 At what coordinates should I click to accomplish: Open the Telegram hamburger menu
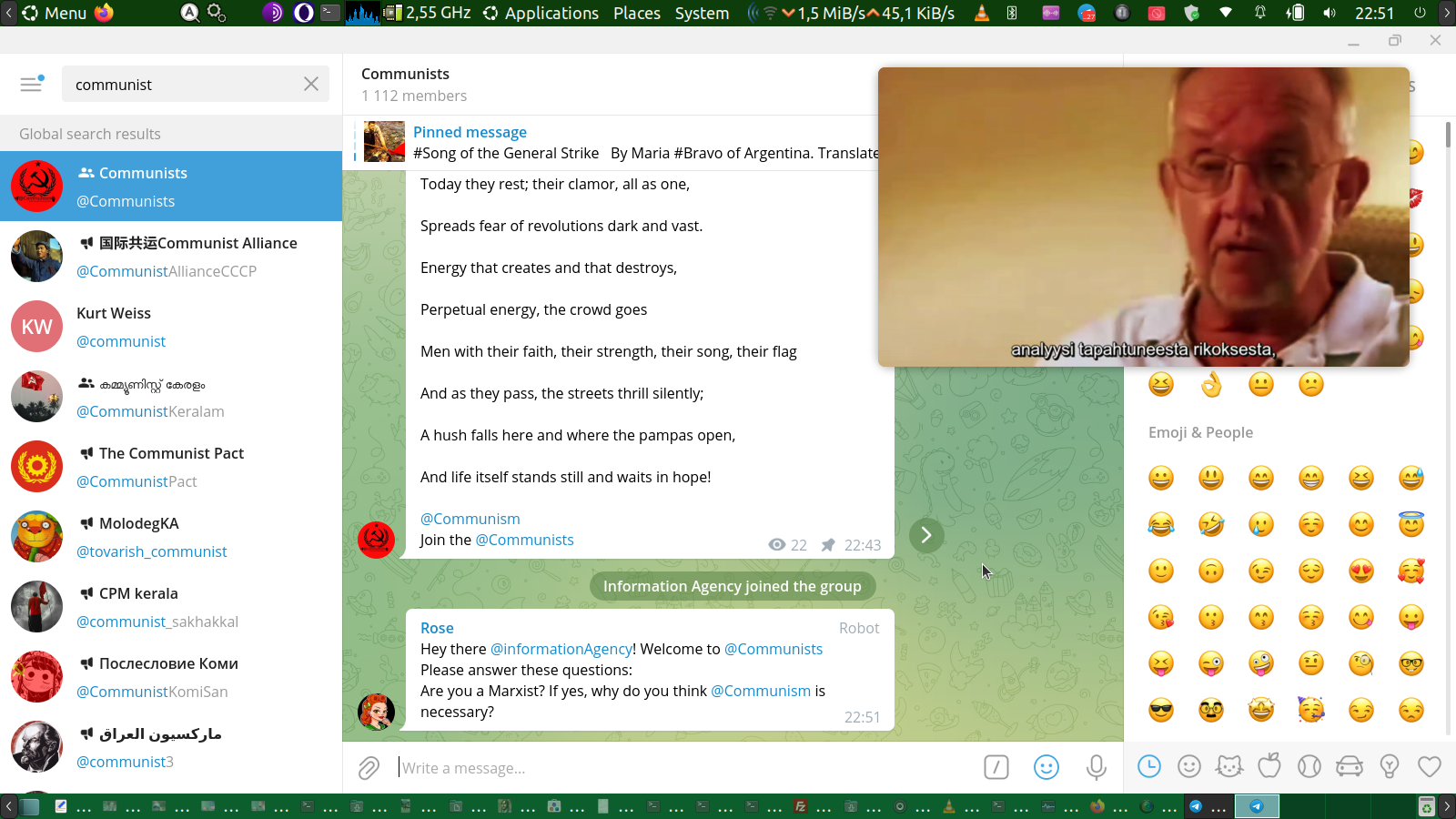click(32, 84)
